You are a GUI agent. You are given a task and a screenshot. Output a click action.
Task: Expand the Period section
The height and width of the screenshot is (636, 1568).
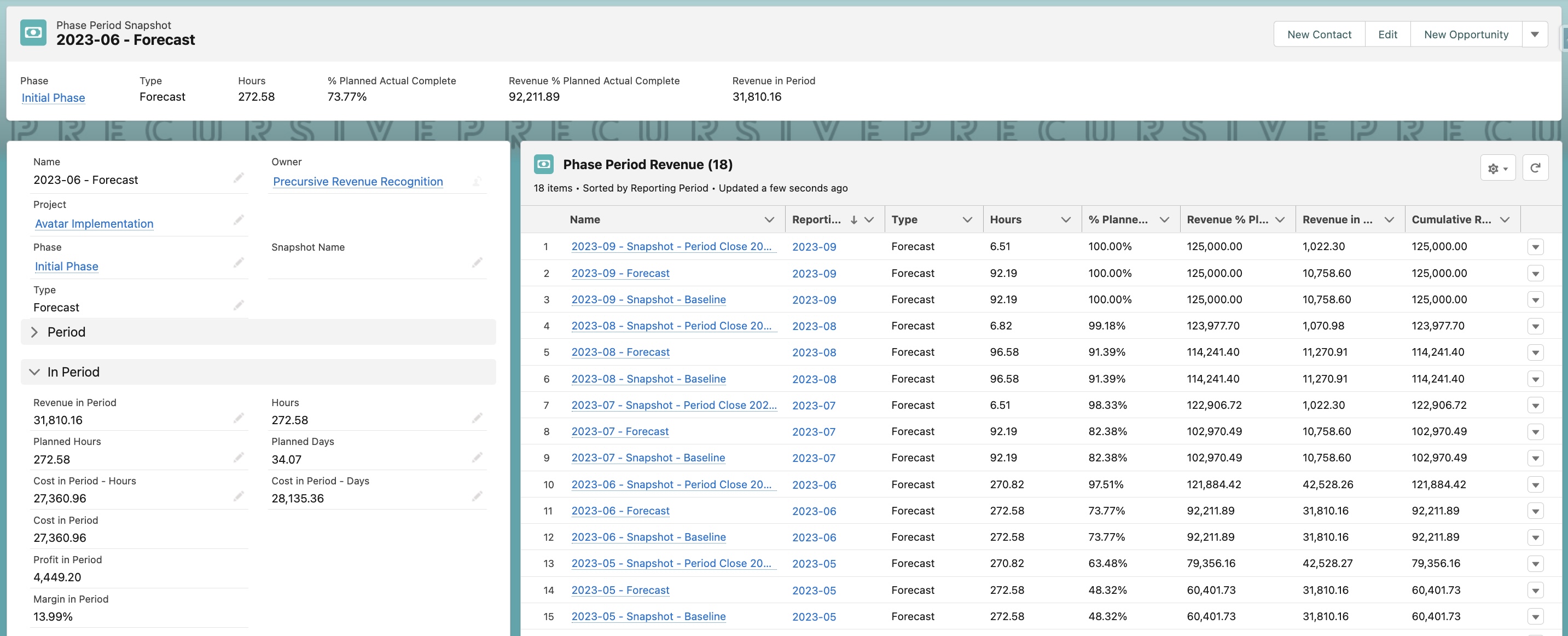pos(34,331)
